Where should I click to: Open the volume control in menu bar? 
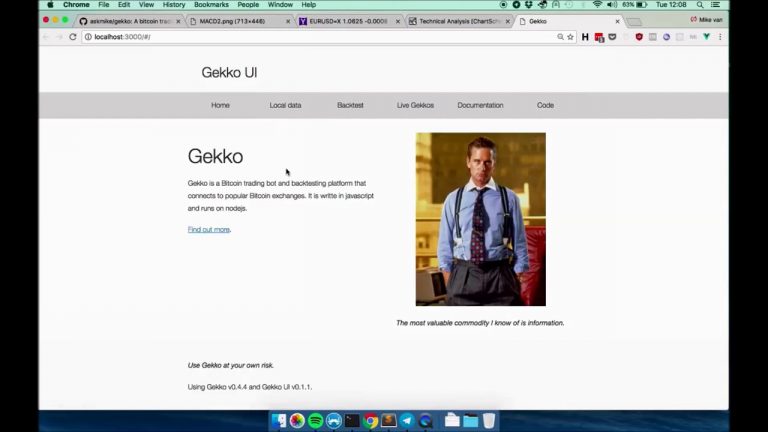612,5
